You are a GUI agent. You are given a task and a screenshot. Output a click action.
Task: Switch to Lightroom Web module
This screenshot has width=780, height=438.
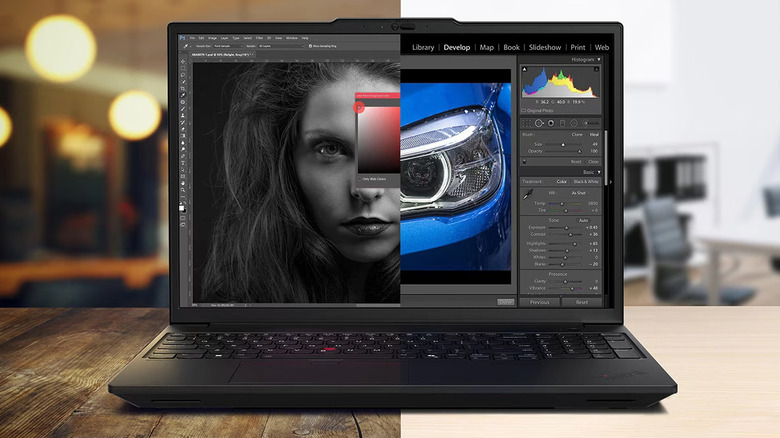click(x=602, y=47)
